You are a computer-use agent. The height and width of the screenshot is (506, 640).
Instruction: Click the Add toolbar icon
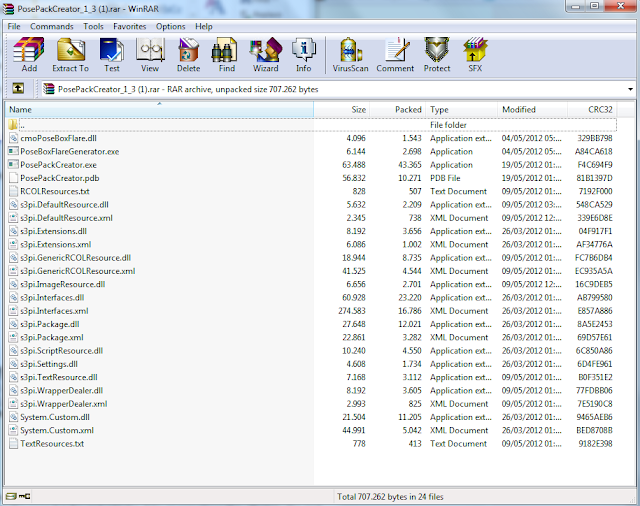[x=29, y=55]
